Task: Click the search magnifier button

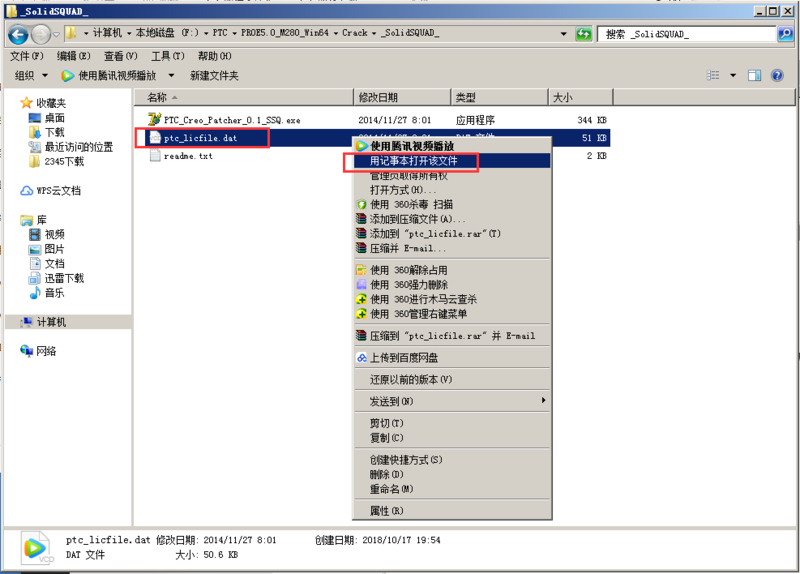Action: click(785, 34)
